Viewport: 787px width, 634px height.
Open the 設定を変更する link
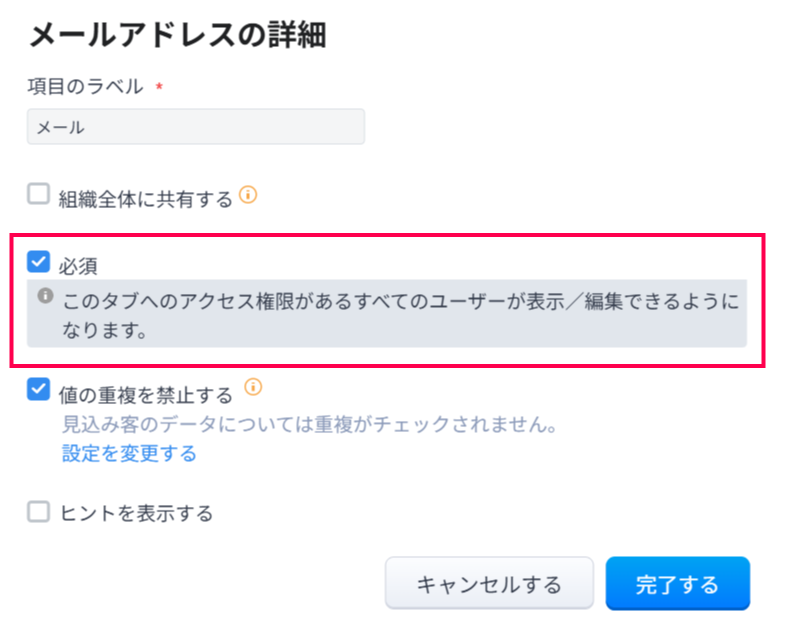point(129,454)
